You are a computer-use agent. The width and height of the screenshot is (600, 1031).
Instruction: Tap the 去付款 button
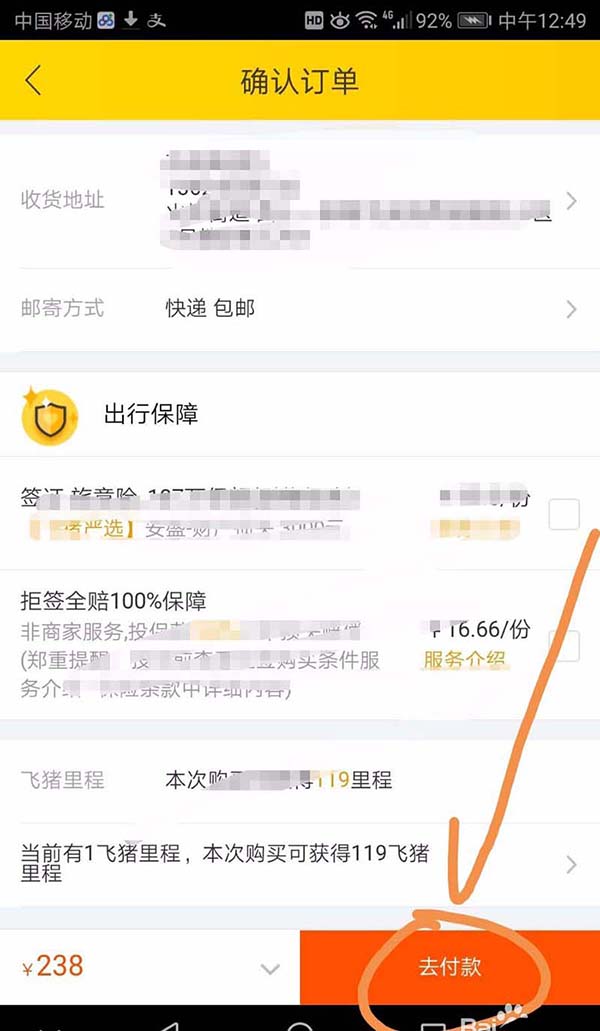coord(450,968)
